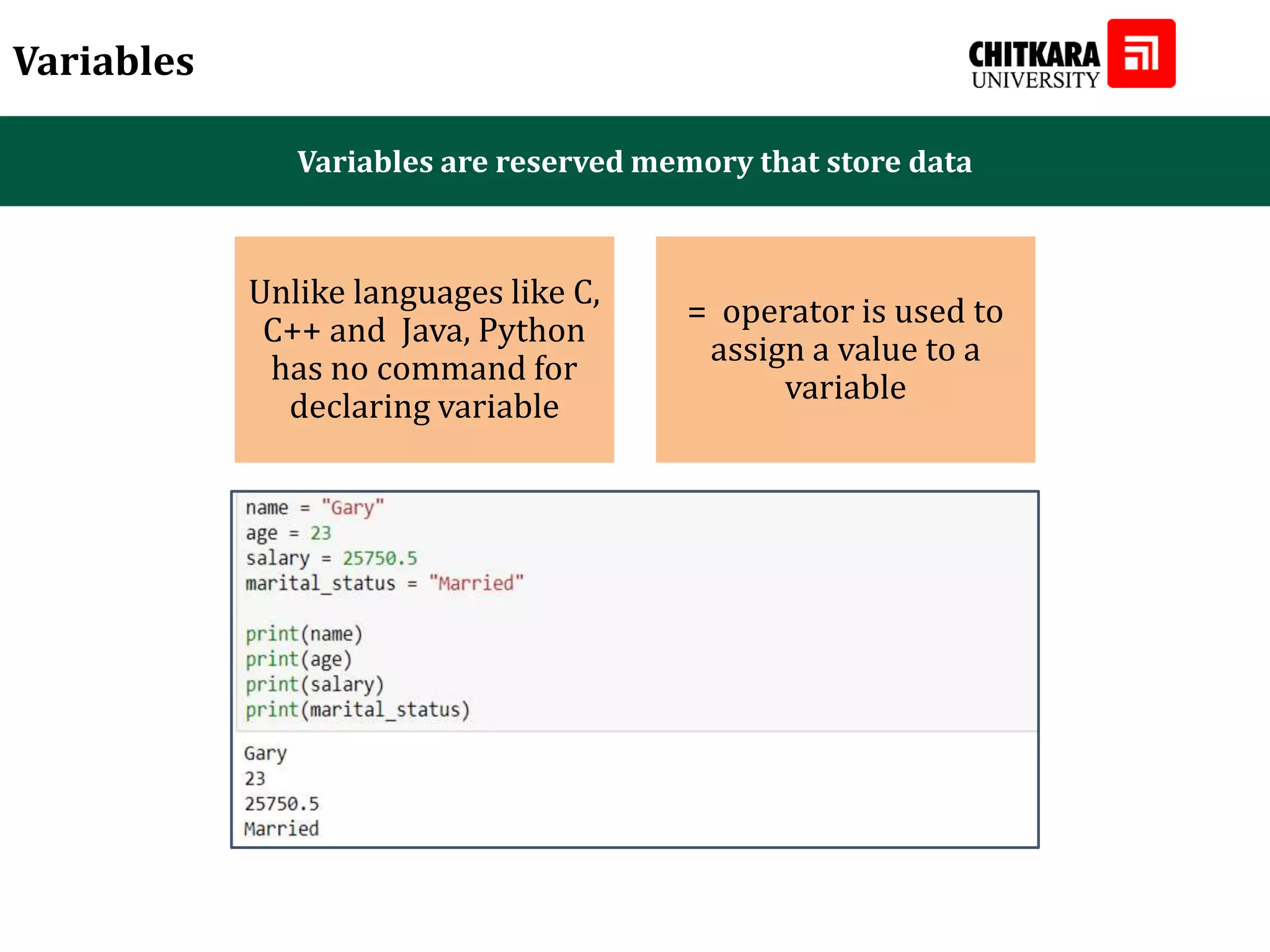
Task: Click the print(marital_status) statement
Action: tap(357, 710)
